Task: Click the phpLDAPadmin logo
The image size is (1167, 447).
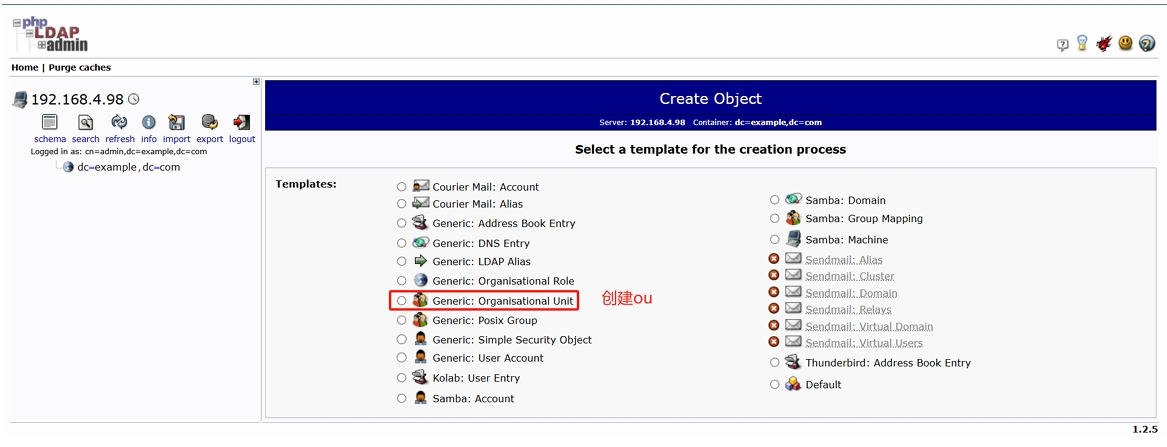Action: click(x=52, y=34)
